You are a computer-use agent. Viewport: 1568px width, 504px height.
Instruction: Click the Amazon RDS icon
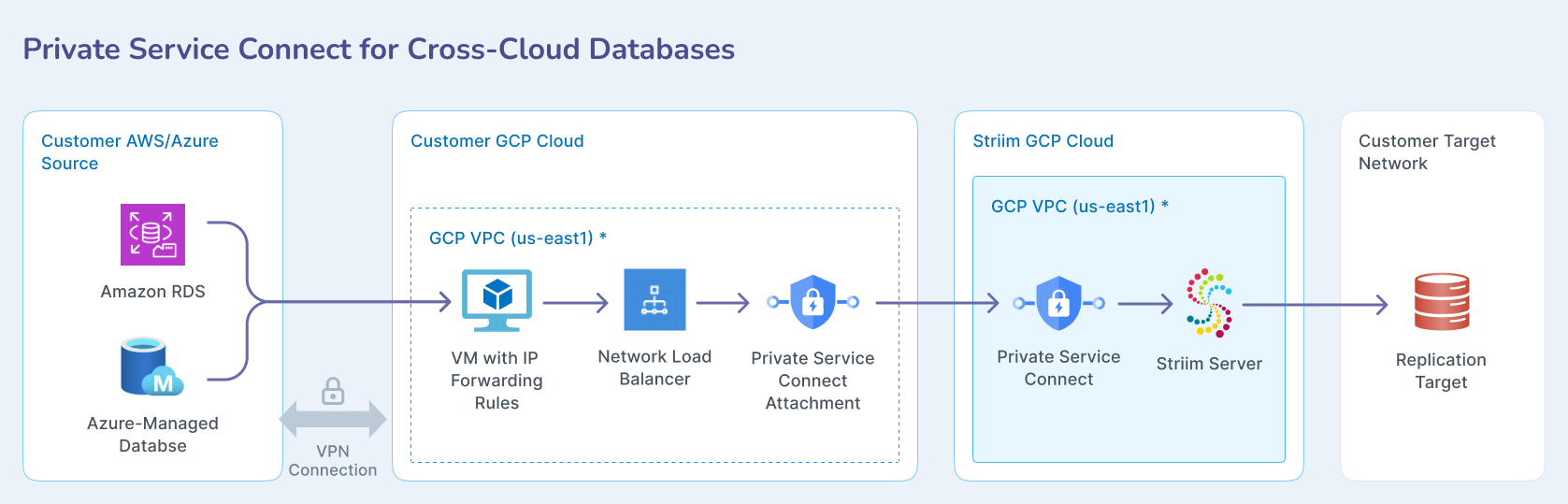point(152,235)
